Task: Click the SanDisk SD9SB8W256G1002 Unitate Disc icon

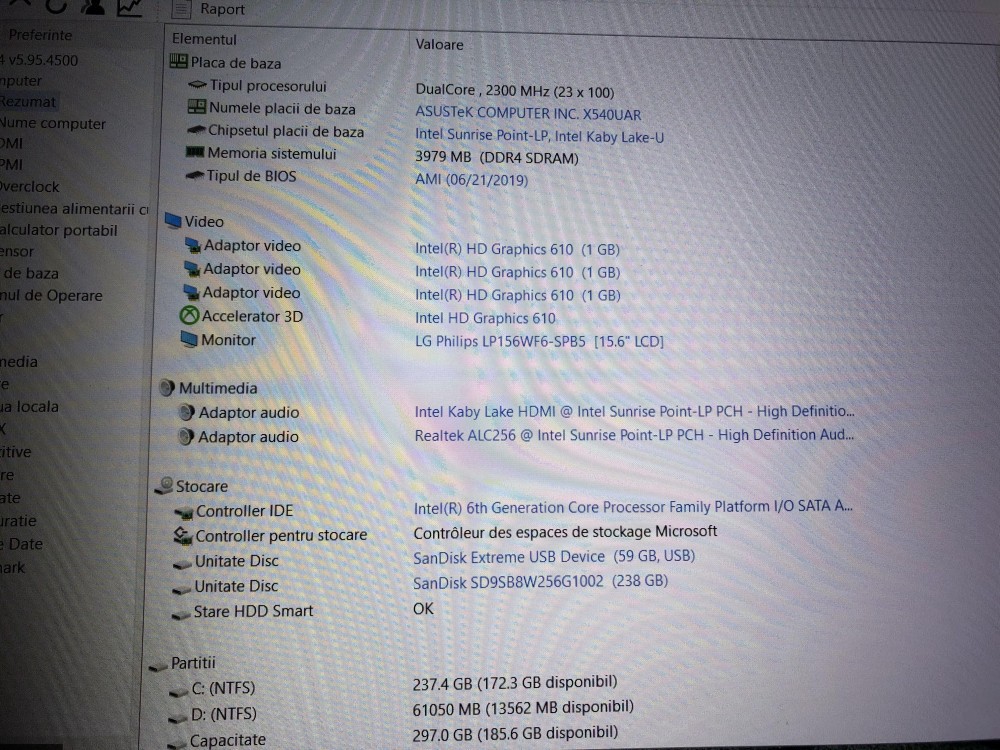Action: [x=182, y=588]
